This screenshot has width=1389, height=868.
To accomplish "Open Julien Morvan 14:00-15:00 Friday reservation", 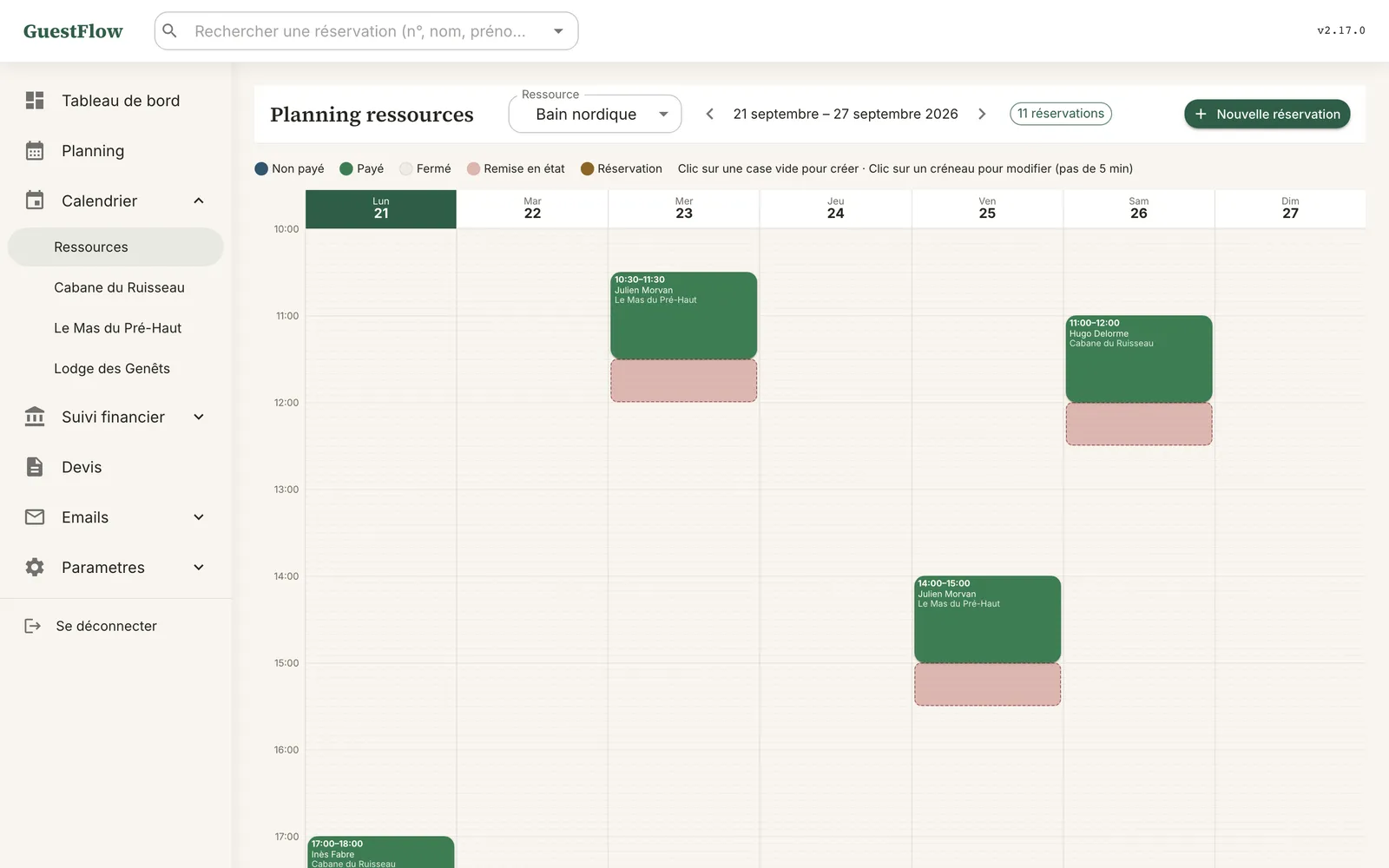I will pyautogui.click(x=987, y=619).
